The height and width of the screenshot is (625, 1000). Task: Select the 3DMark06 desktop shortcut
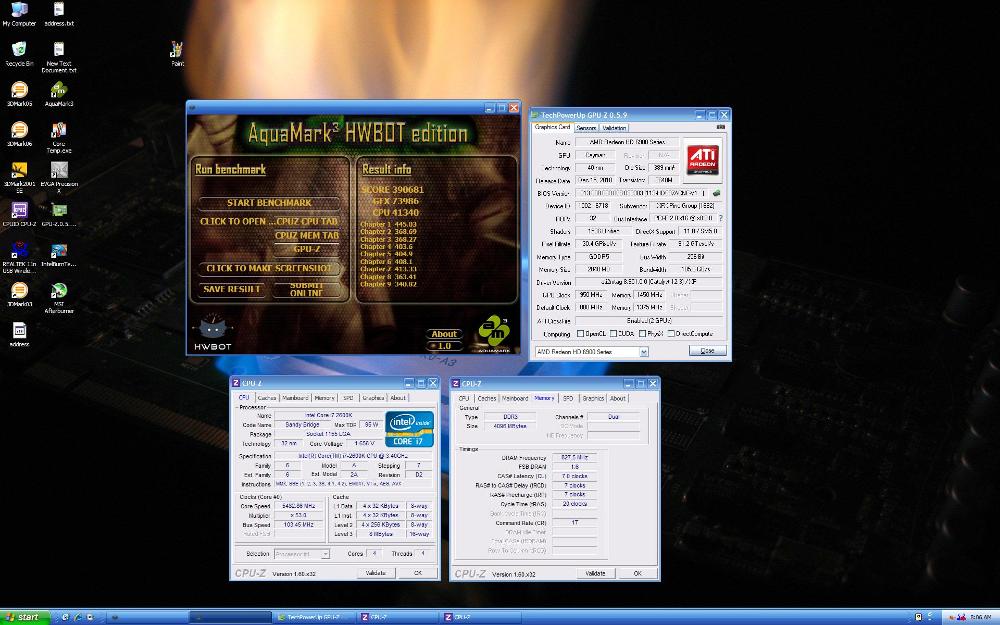click(19, 134)
